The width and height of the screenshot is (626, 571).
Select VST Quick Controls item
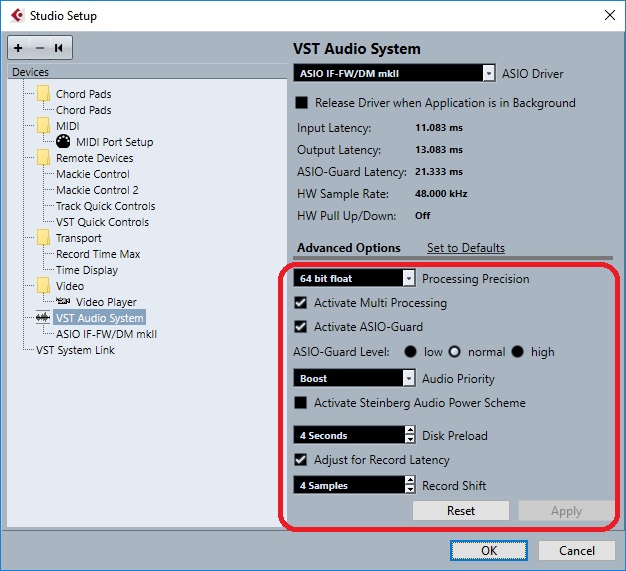click(x=102, y=222)
